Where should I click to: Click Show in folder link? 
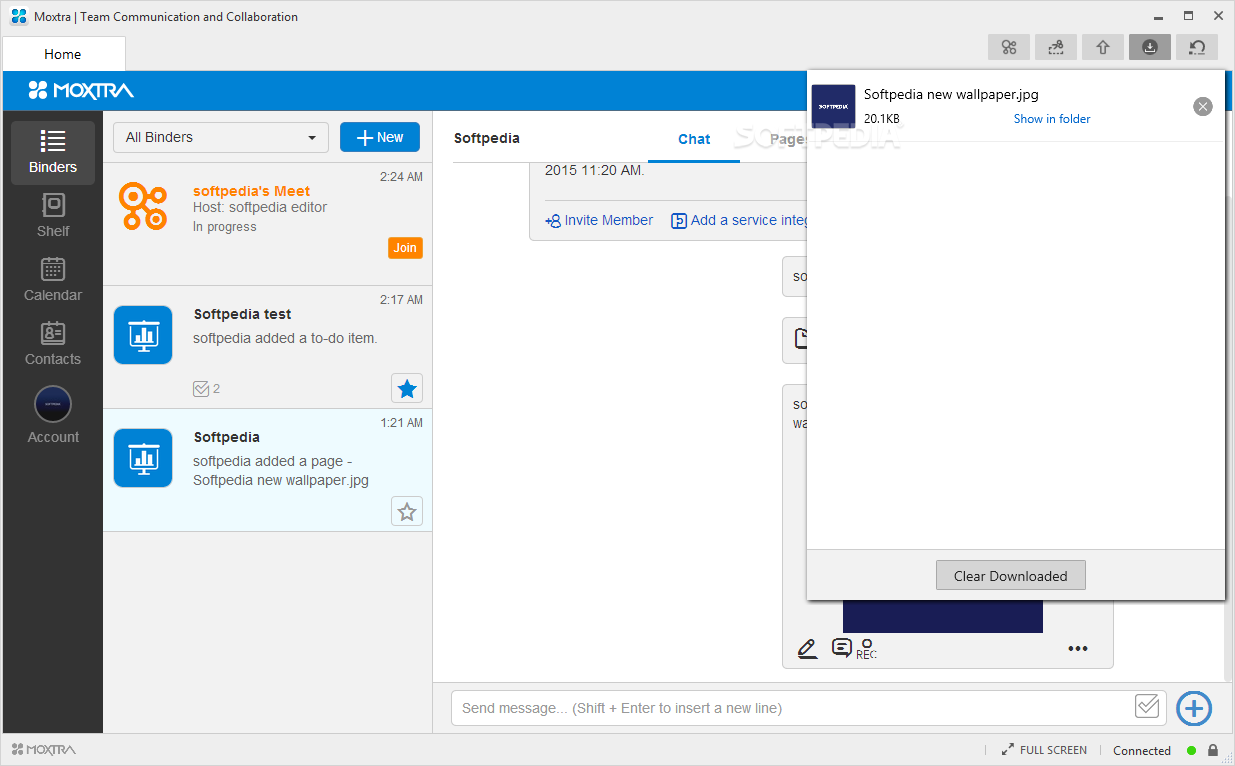pos(1052,119)
